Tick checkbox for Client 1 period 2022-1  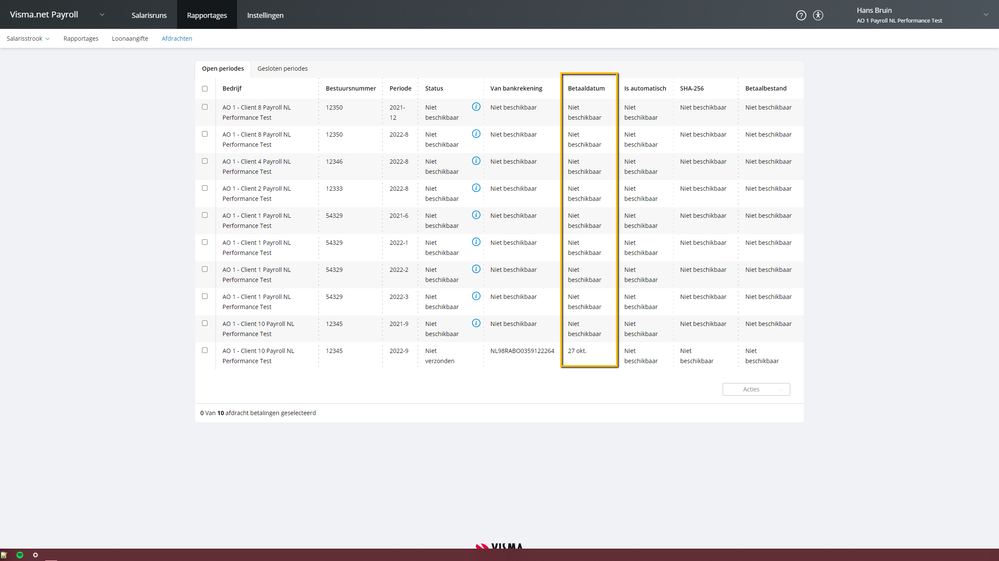(205, 242)
